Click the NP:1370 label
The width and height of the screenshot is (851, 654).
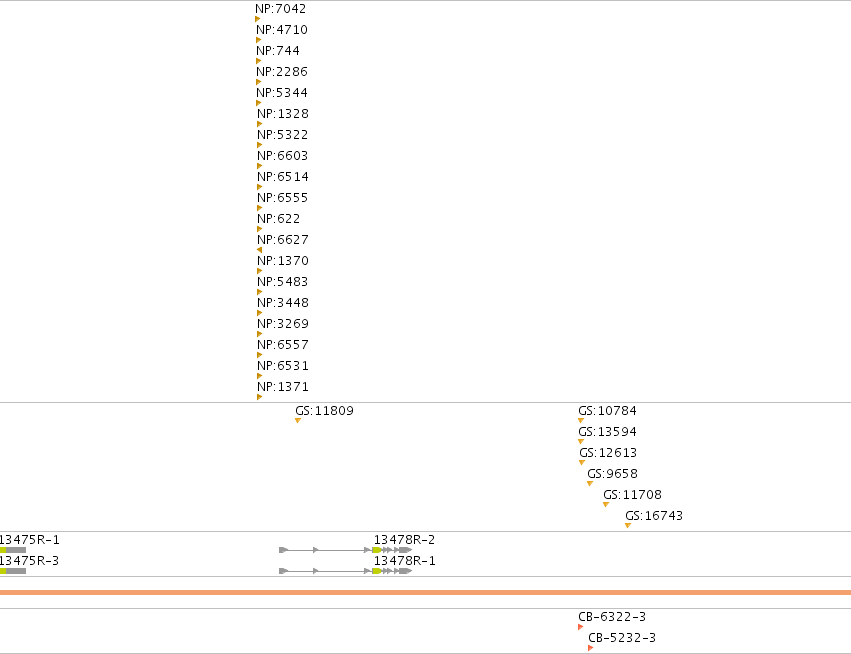(283, 261)
